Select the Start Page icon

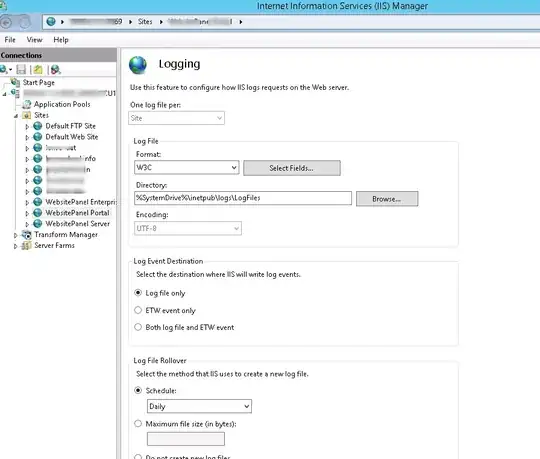[x=15, y=82]
